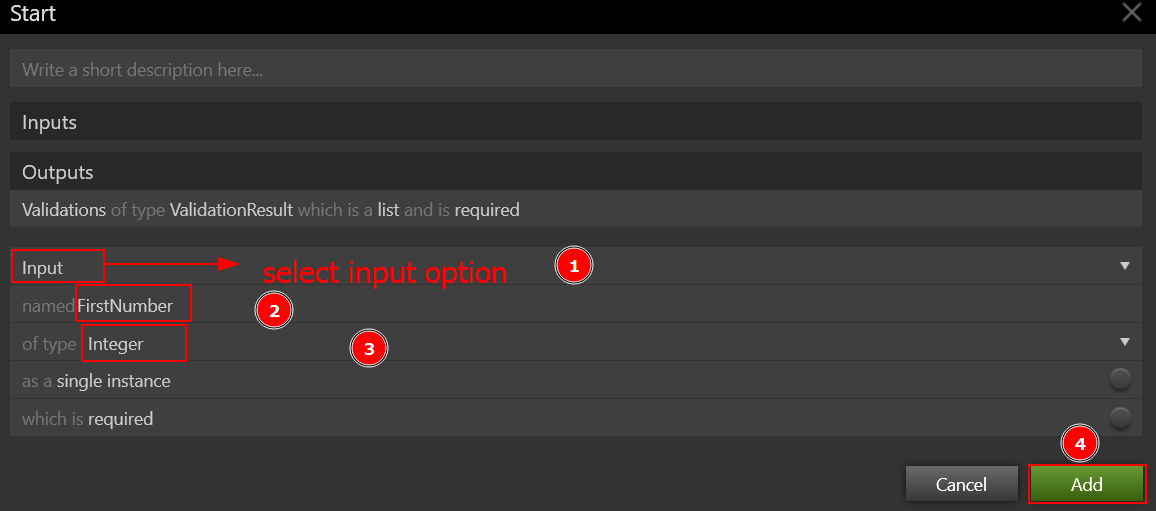The height and width of the screenshot is (511, 1156).
Task: Click the FirstNumber name field
Action: [132, 305]
